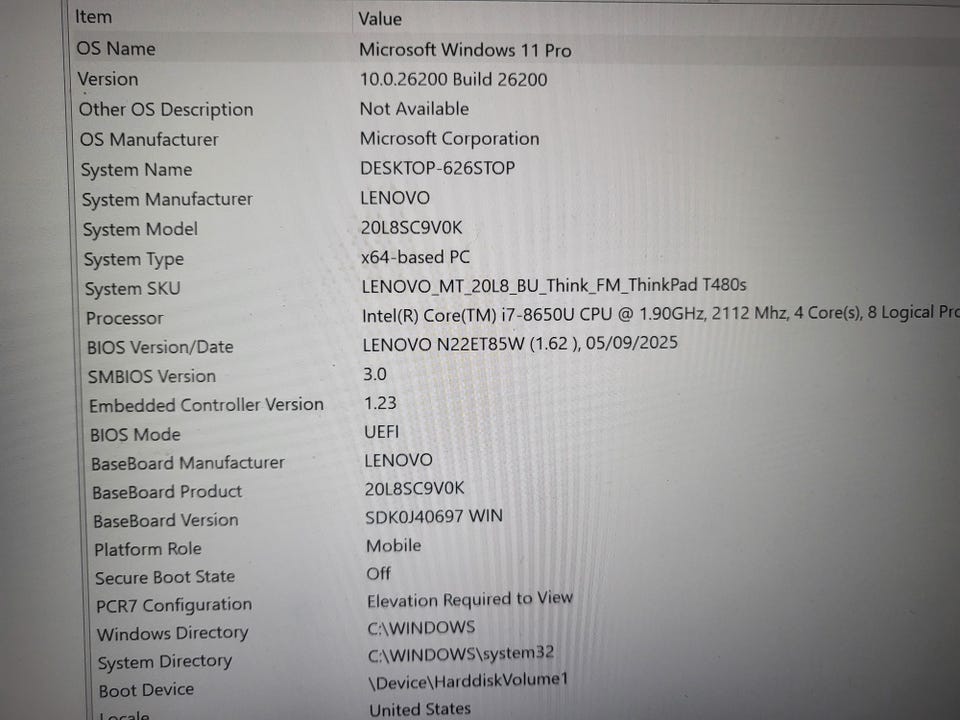Select the System SKU row label
The image size is (960, 720).
132,289
